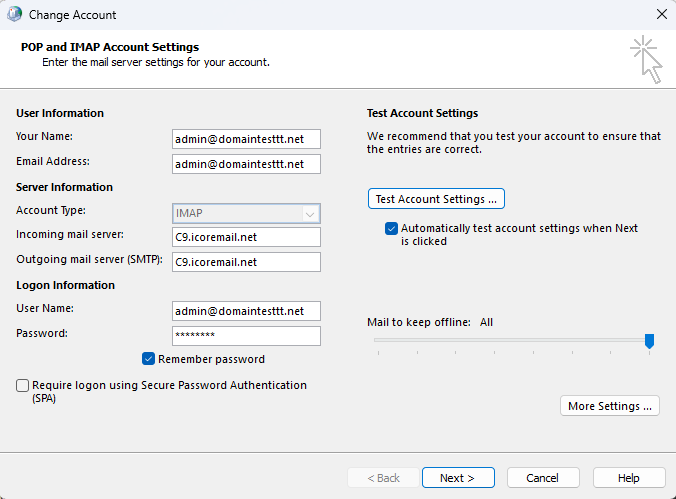
Task: Click into the Password field
Action: (246, 336)
